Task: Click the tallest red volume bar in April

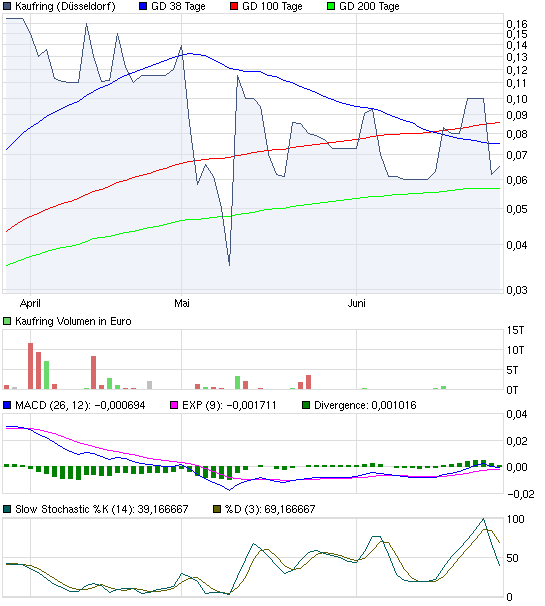Action: pos(31,366)
